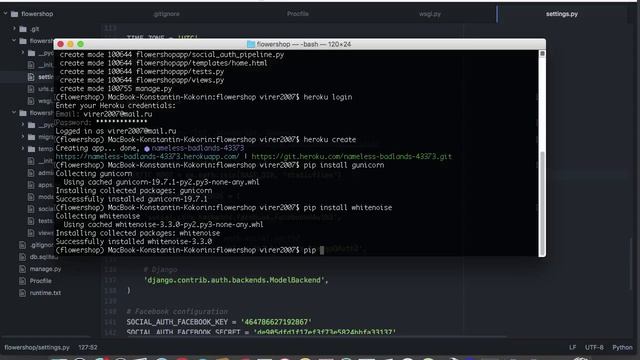The width and height of the screenshot is (640, 360).
Task: Switch to the Procfile tab
Action: click(298, 14)
